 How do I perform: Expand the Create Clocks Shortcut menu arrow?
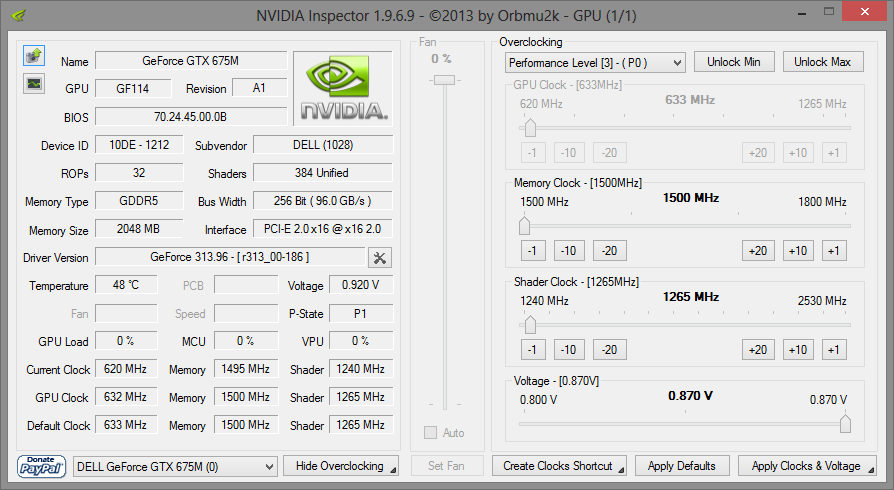pos(621,470)
